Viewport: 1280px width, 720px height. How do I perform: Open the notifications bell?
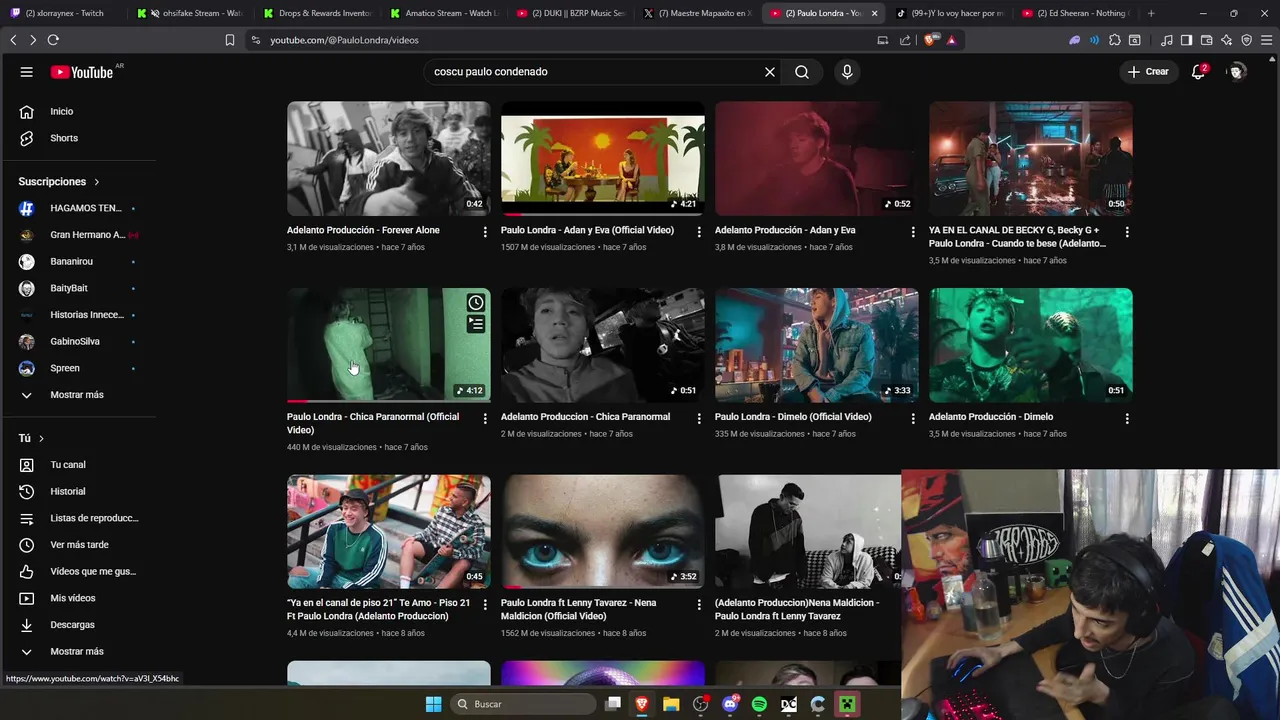(x=1198, y=72)
